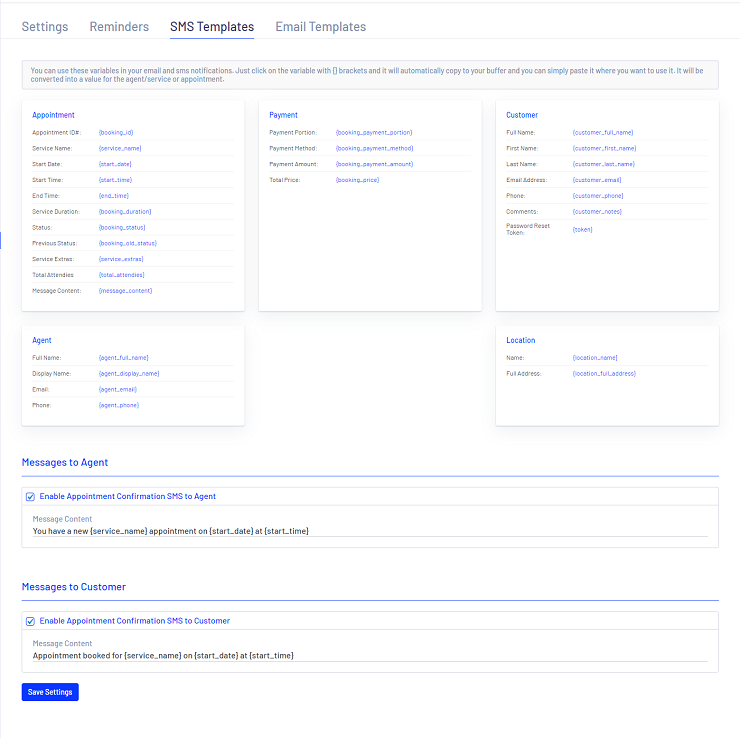Copy the {service_name} variable
Image resolution: width=740 pixels, height=738 pixels.
pos(119,148)
